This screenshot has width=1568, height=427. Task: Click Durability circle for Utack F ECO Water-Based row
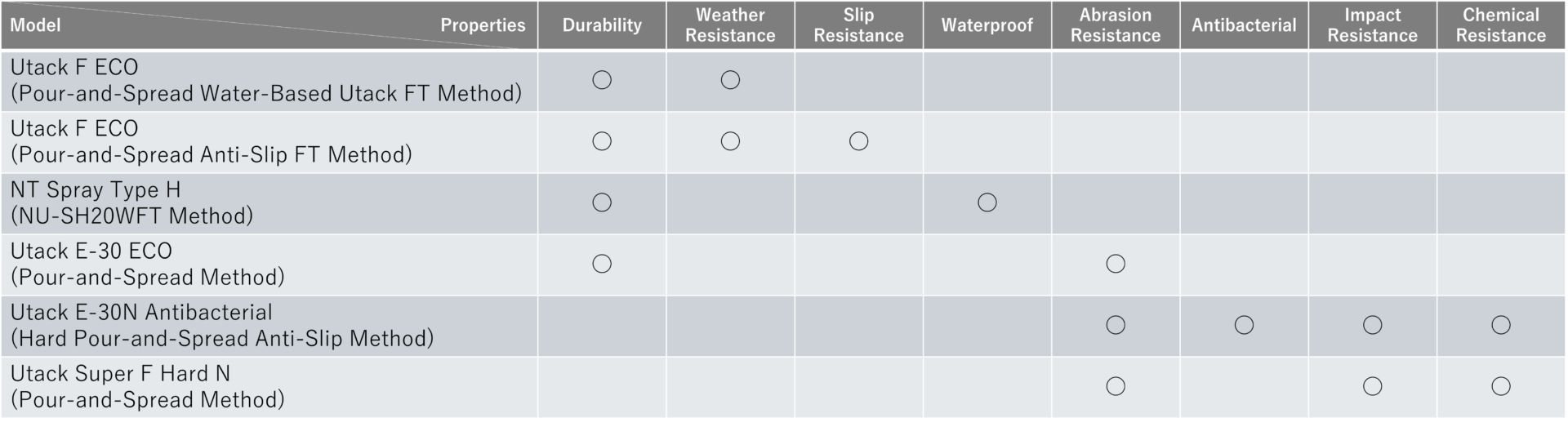pos(602,80)
